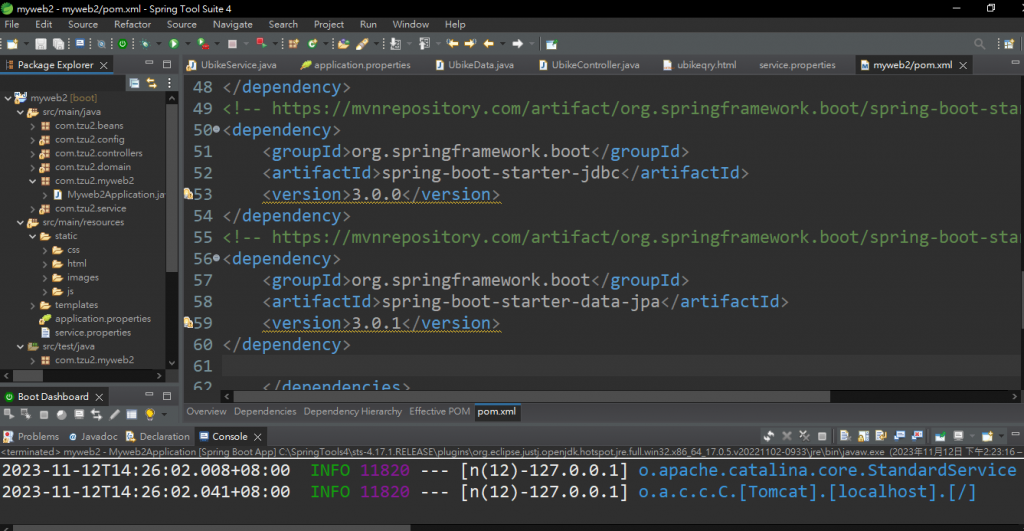Start debugging with the bug icon
The height and width of the screenshot is (531, 1024).
point(145,44)
